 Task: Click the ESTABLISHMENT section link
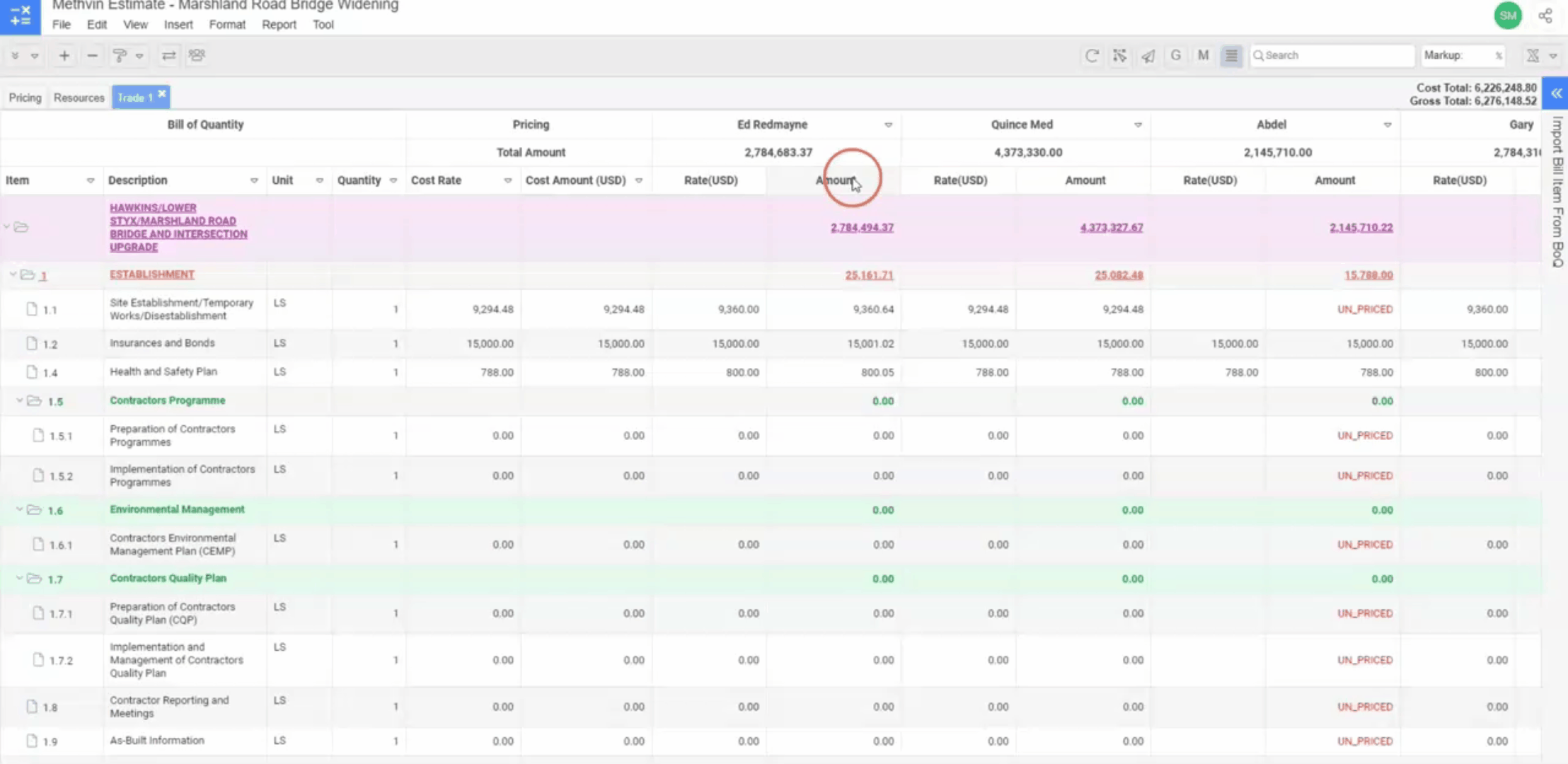pos(151,274)
